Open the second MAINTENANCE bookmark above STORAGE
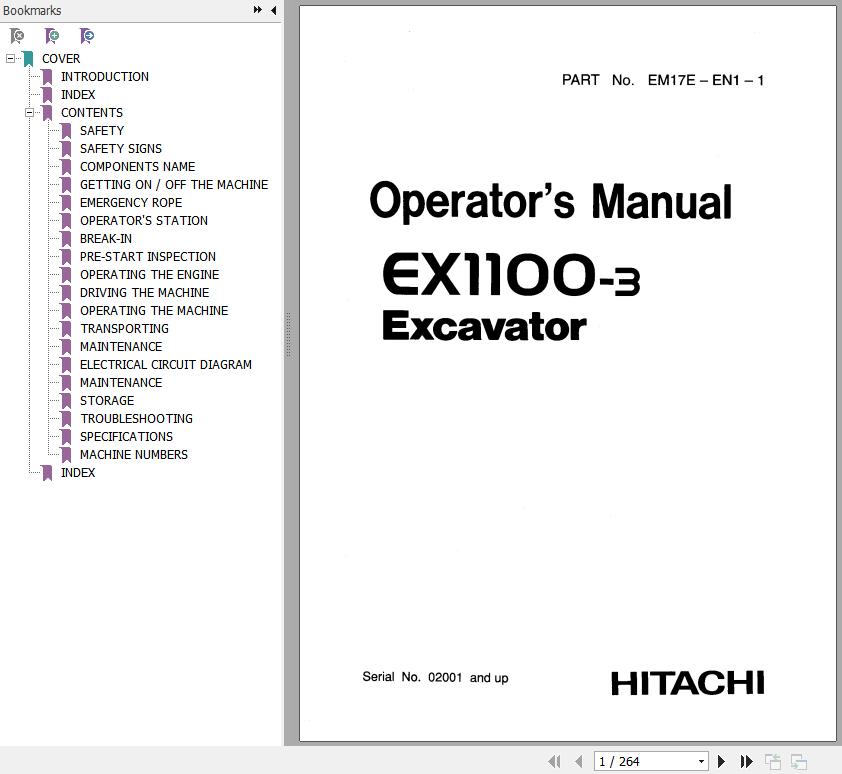 (121, 382)
